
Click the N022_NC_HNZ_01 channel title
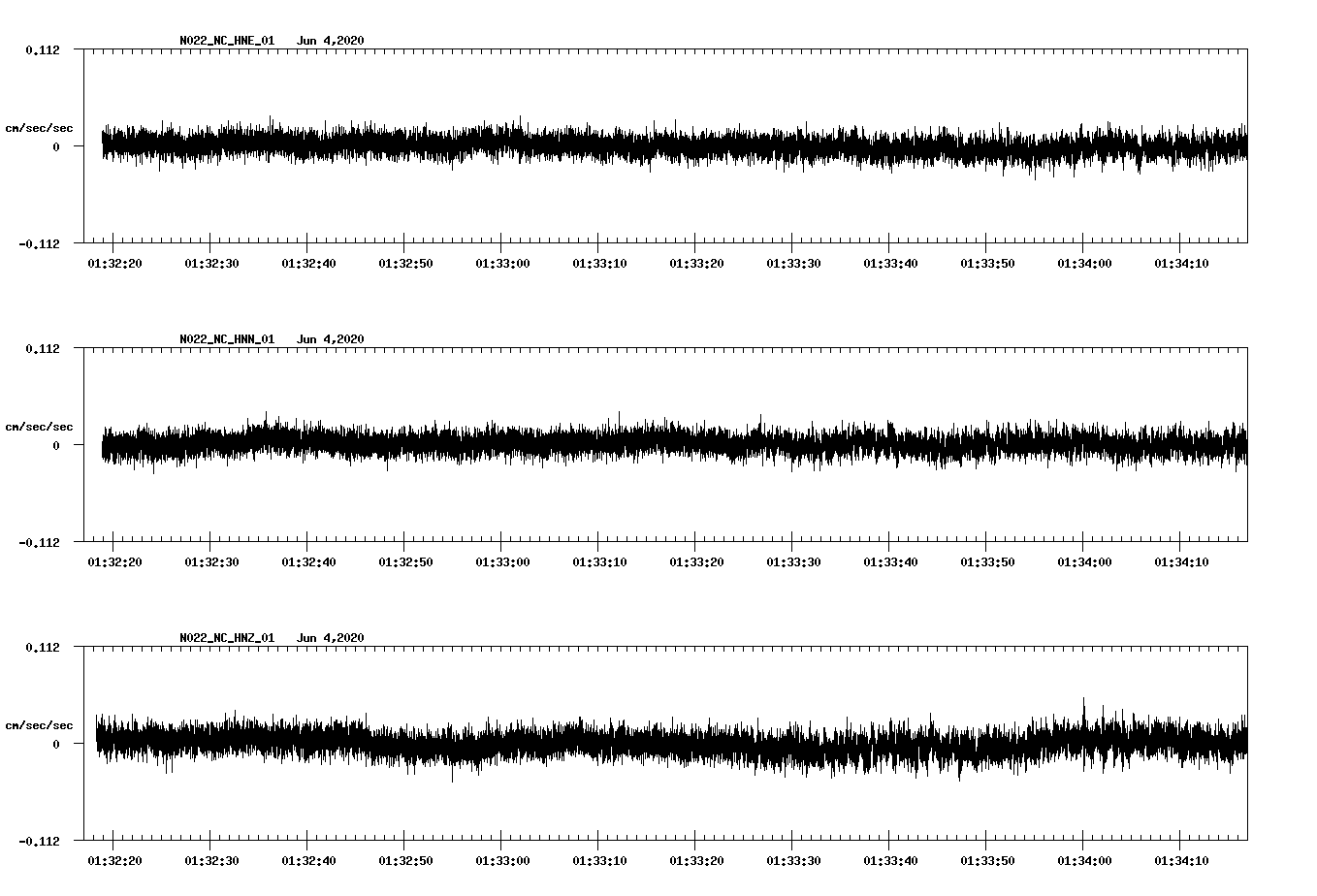coord(227,638)
